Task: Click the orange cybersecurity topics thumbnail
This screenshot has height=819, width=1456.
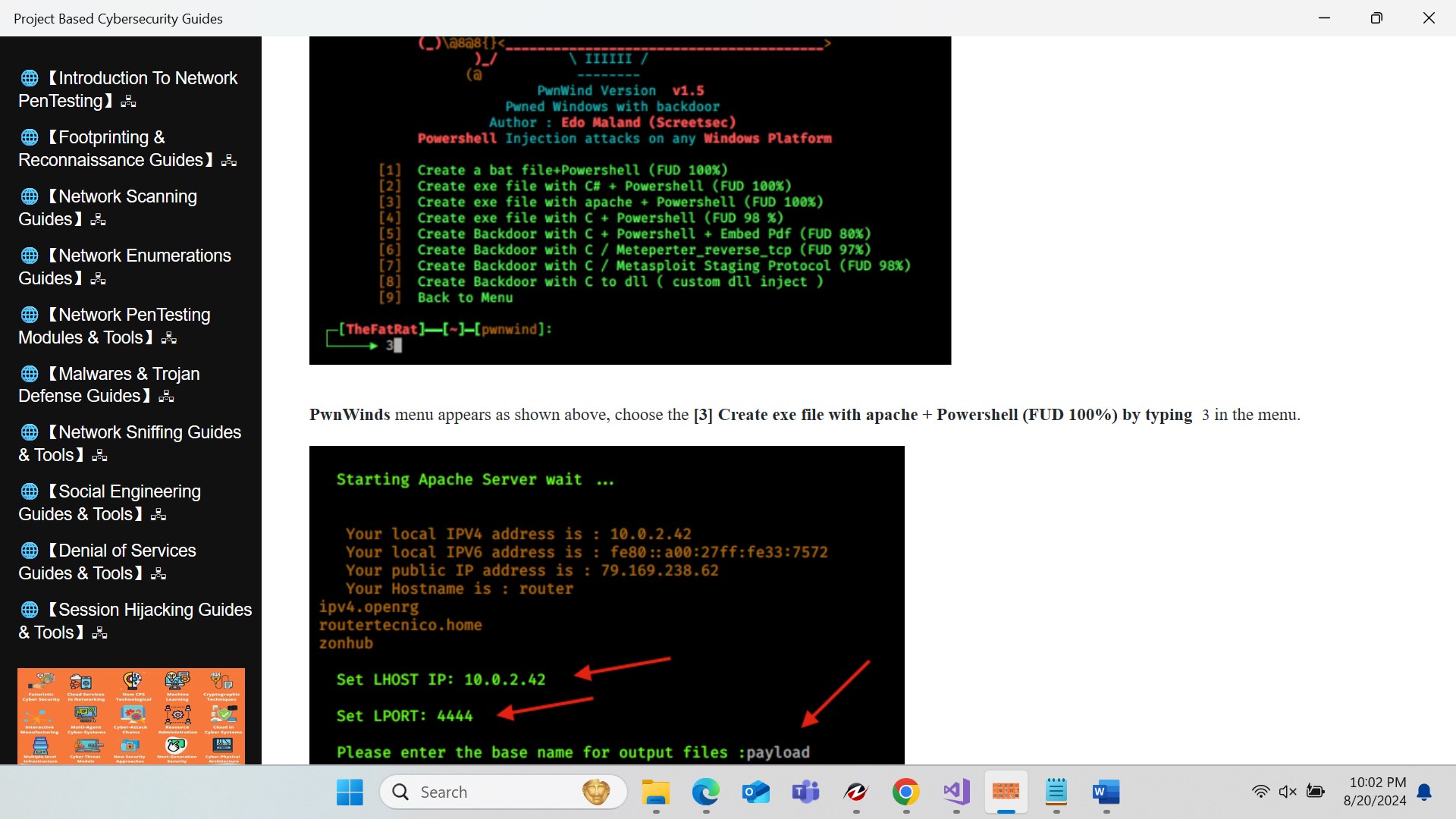Action: pyautogui.click(x=131, y=715)
